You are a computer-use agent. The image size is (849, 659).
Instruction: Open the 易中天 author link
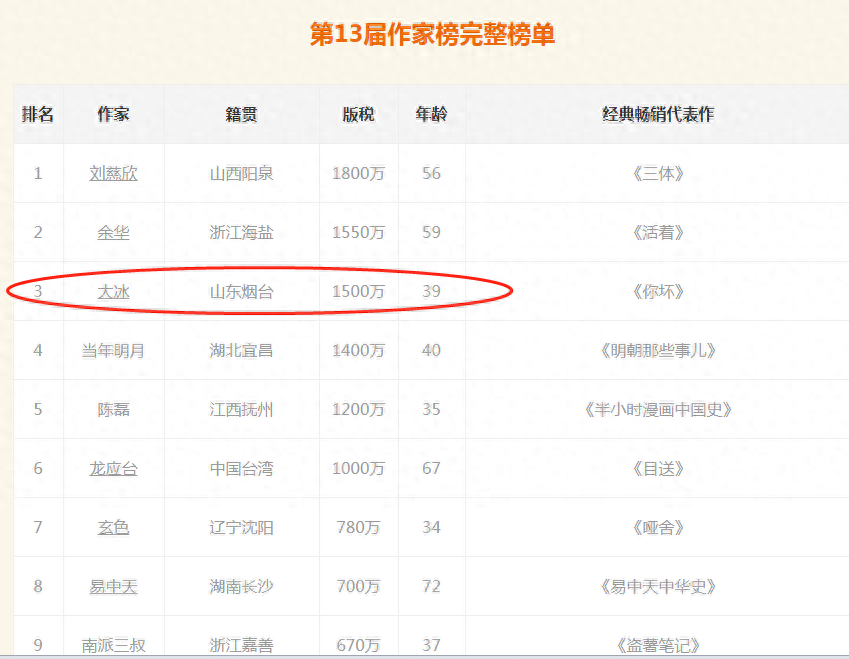pos(113,586)
